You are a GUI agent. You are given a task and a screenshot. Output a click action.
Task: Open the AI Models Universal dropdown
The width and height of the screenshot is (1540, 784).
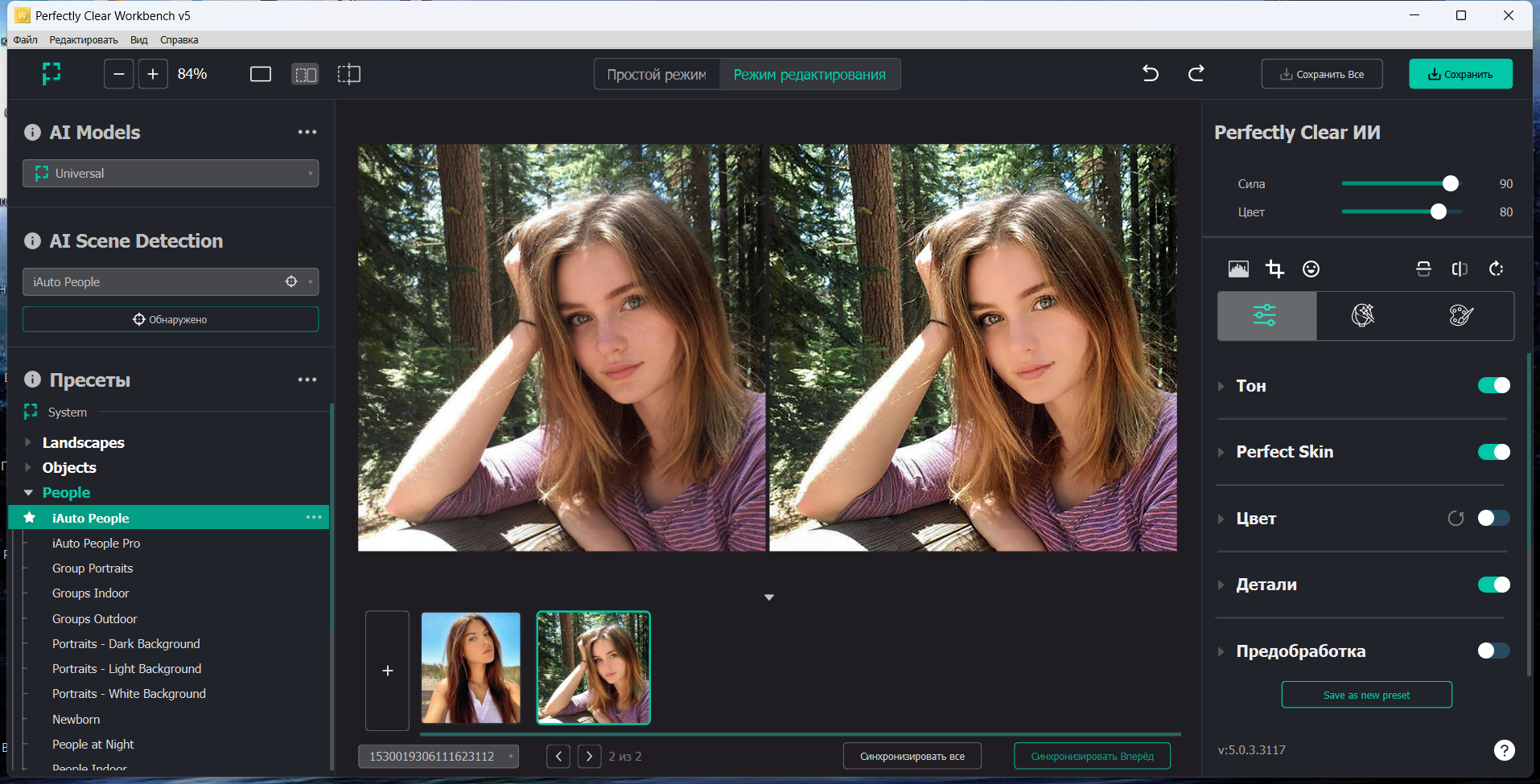171,174
